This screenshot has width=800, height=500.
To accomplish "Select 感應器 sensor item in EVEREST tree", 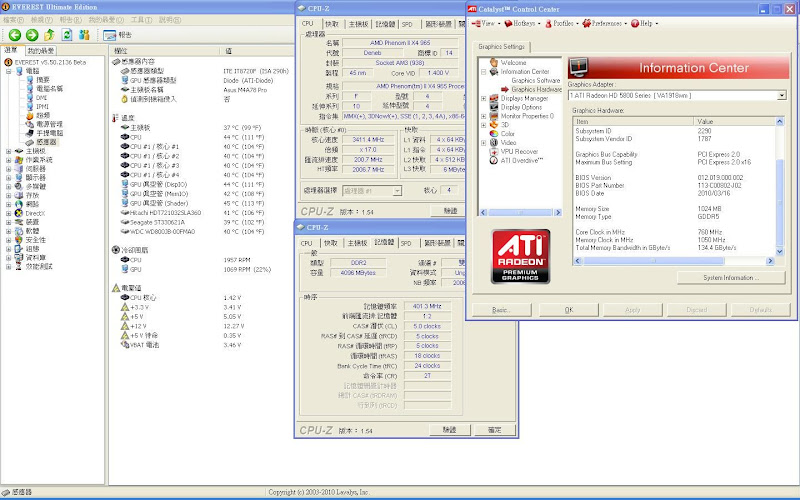I will point(46,142).
